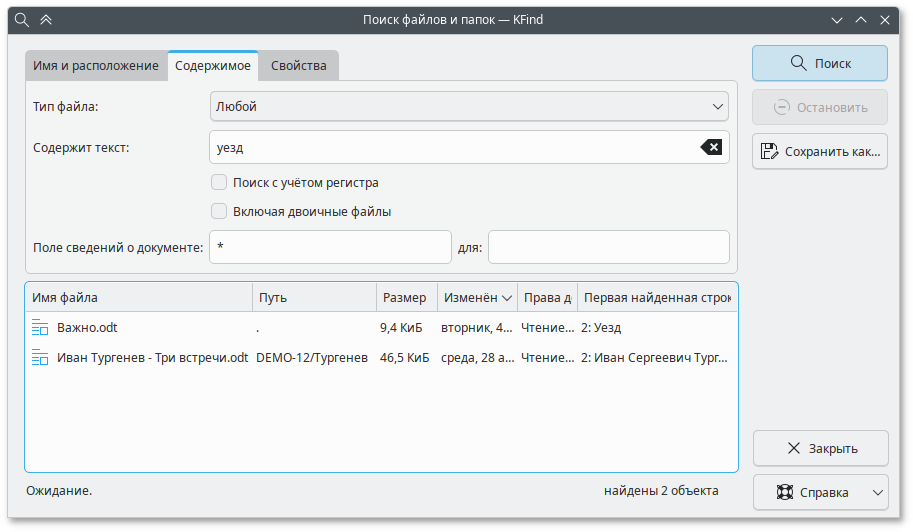
Task: Switch to Имя и расположение tab
Action: pyautogui.click(x=96, y=66)
